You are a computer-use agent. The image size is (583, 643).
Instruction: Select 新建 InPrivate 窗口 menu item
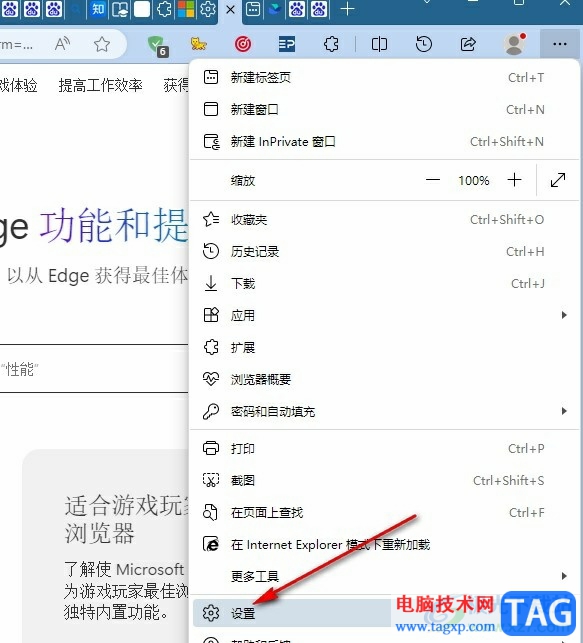384,141
